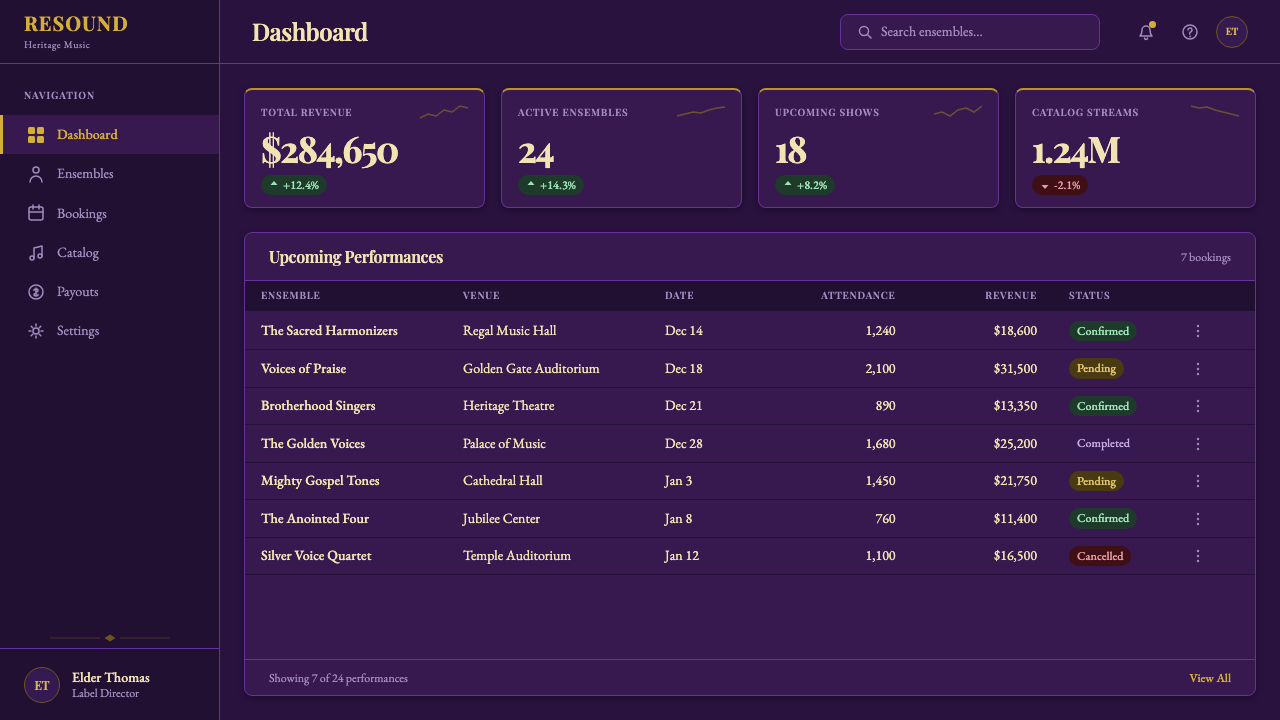Click the Active Ensembles sparkline chart
This screenshot has width=1280, height=720.
coord(701,112)
